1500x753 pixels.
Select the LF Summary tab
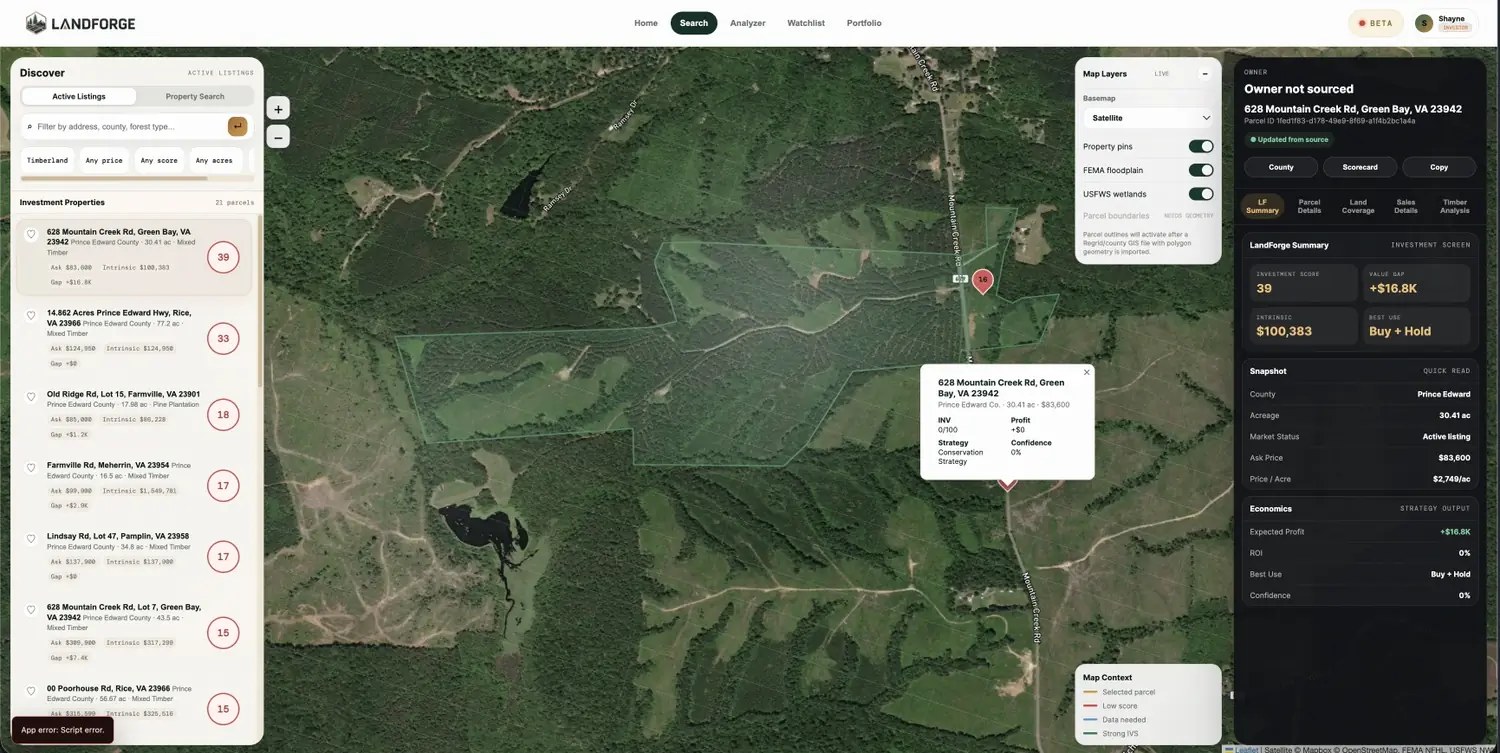coord(1262,206)
